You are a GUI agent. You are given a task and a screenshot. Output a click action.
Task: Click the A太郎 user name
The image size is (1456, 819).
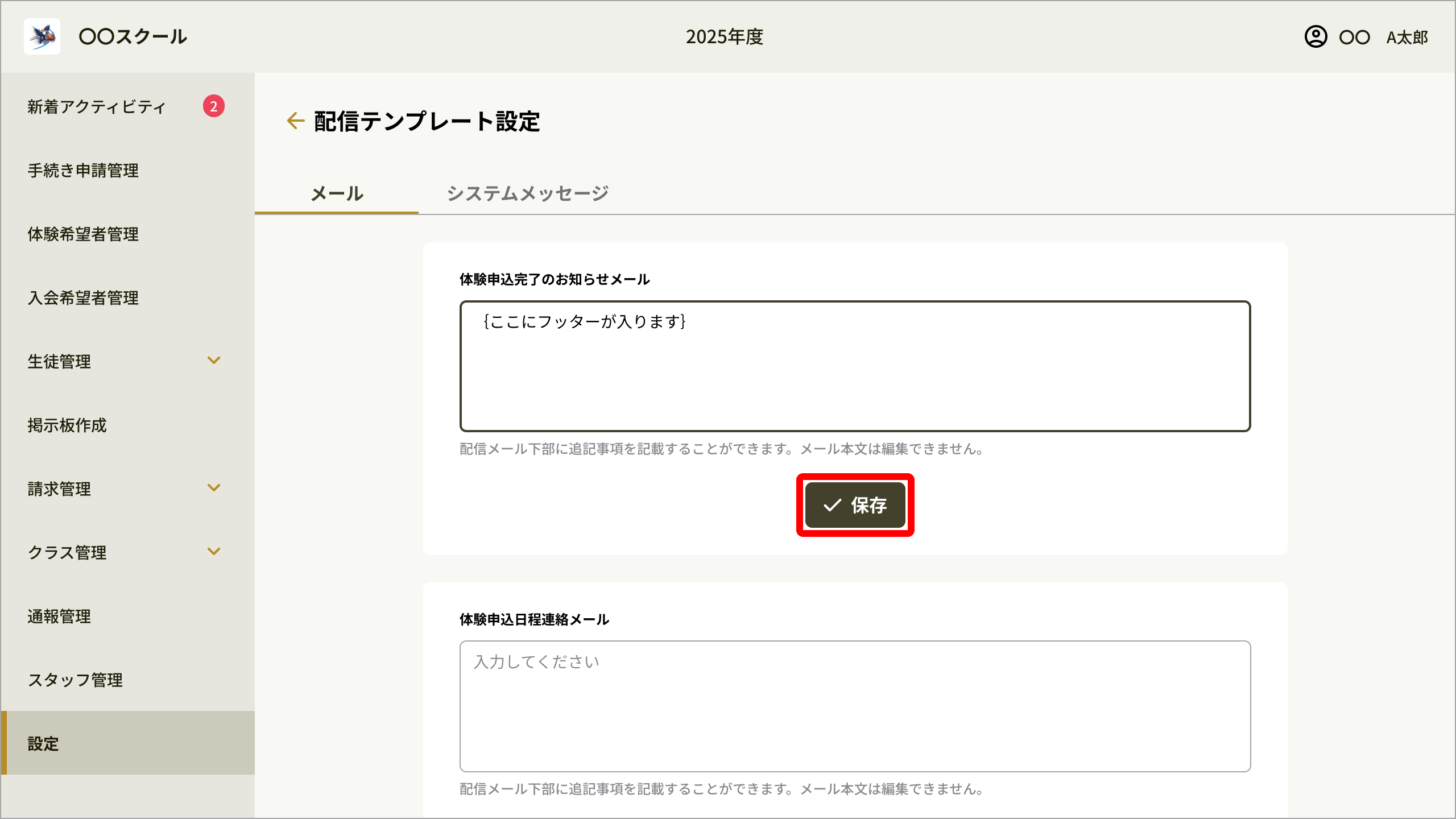click(x=1407, y=38)
